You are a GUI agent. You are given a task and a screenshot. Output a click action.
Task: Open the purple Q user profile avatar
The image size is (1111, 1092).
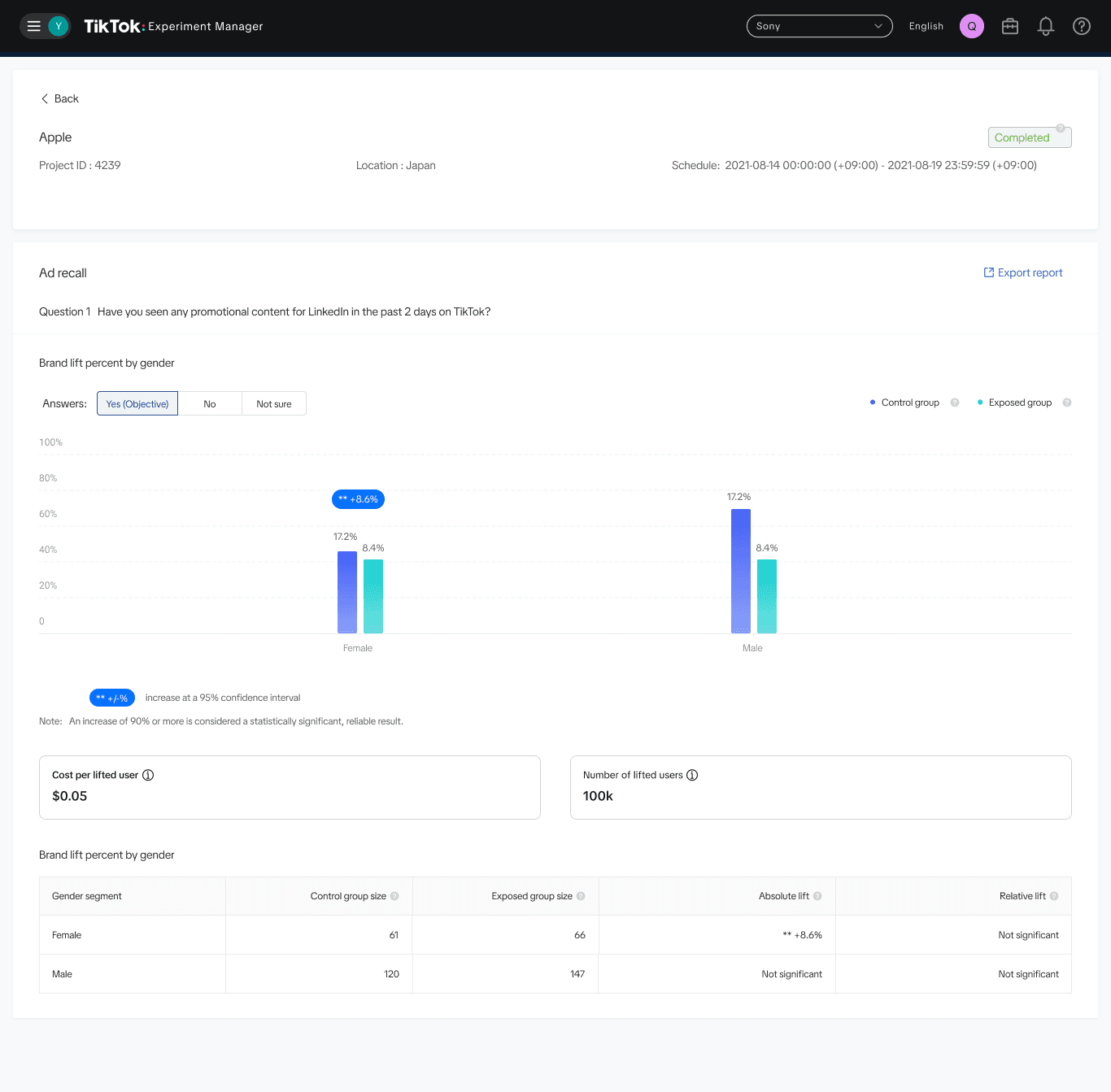(972, 26)
